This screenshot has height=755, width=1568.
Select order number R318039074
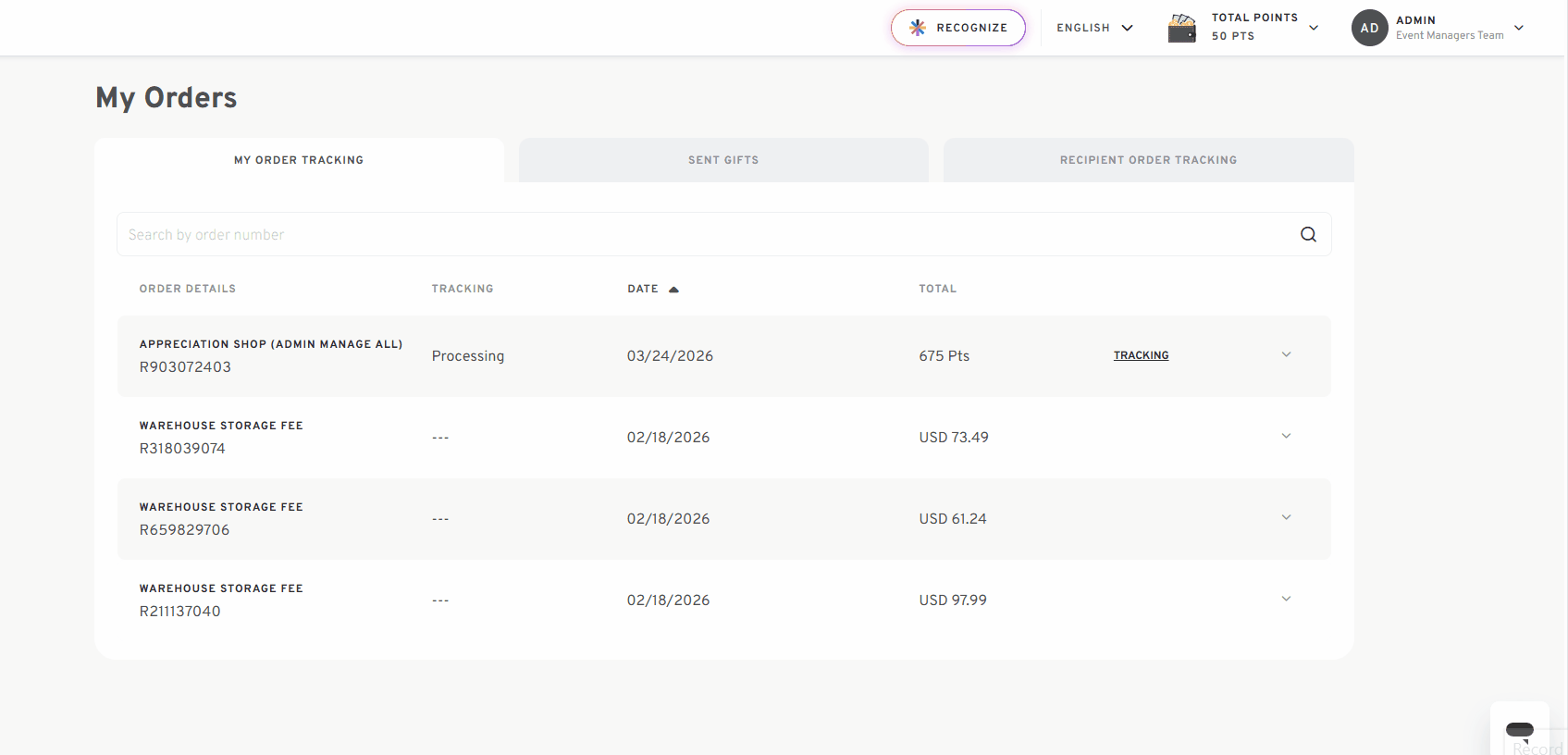[x=182, y=449]
